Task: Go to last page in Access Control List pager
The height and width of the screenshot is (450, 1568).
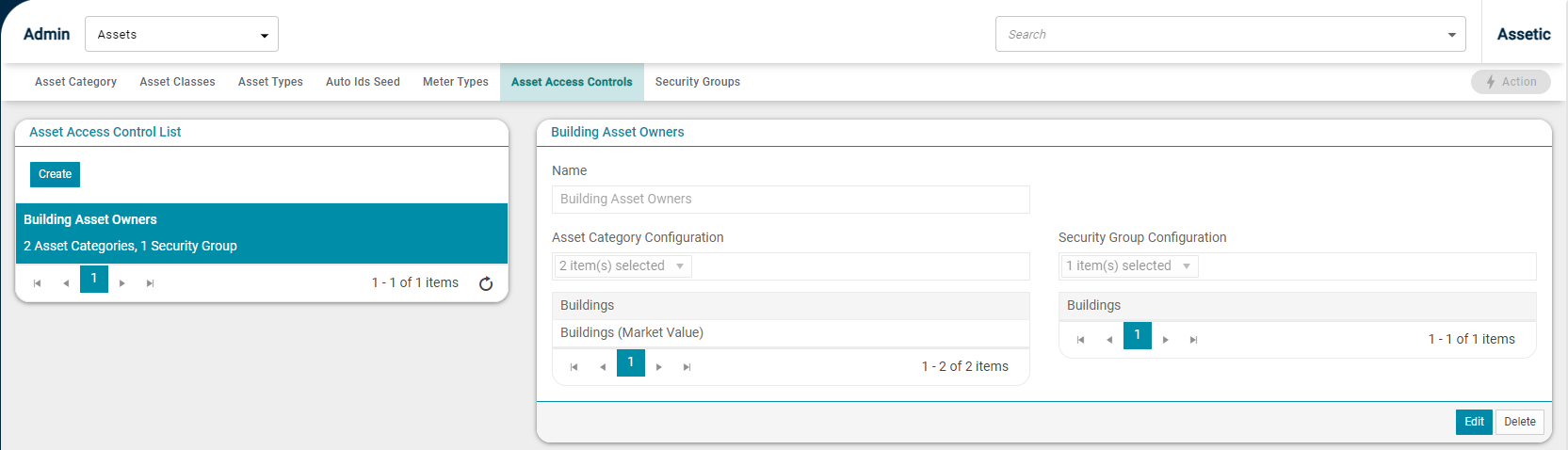Action: click(x=150, y=283)
